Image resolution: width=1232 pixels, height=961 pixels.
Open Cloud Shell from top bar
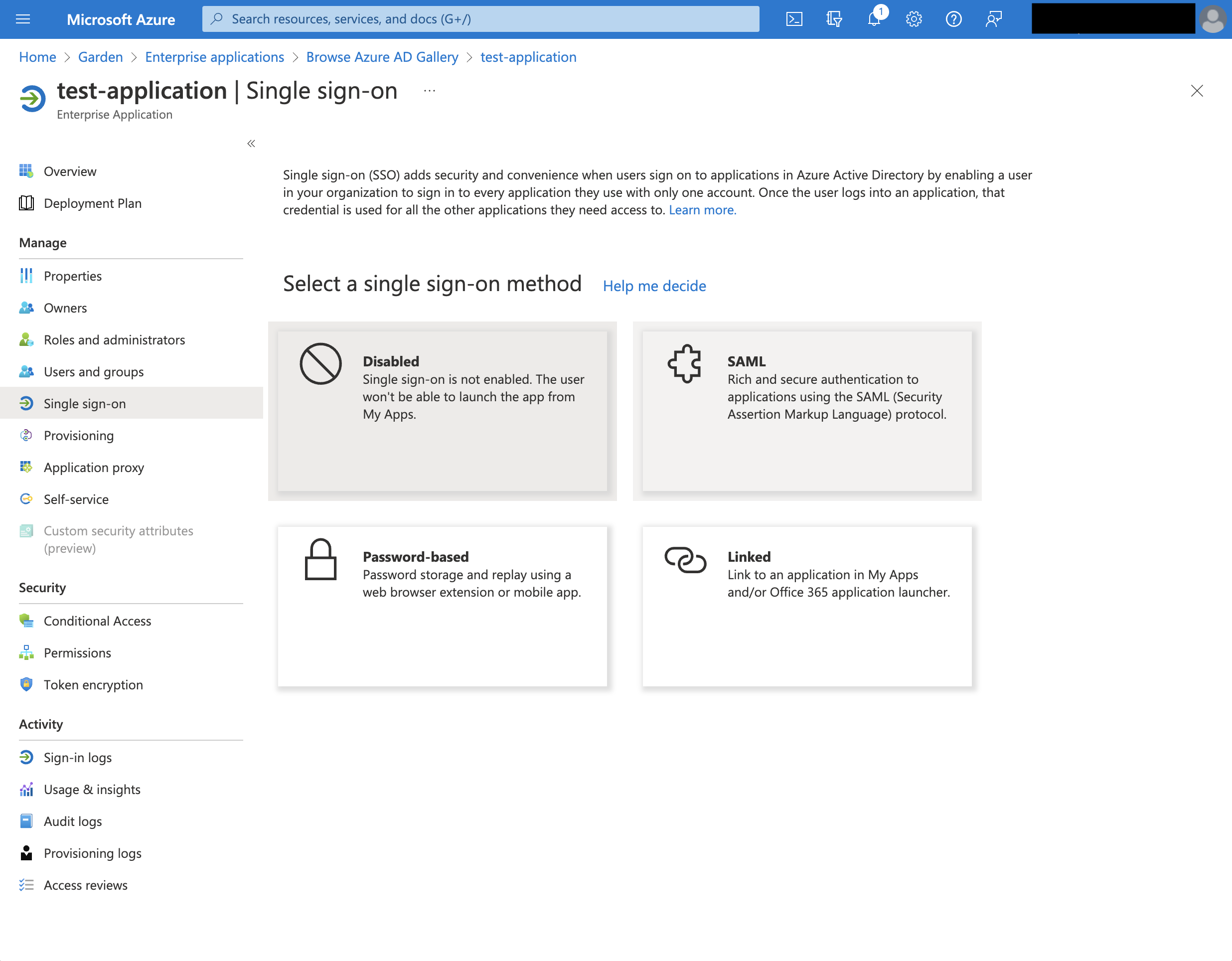click(x=794, y=19)
